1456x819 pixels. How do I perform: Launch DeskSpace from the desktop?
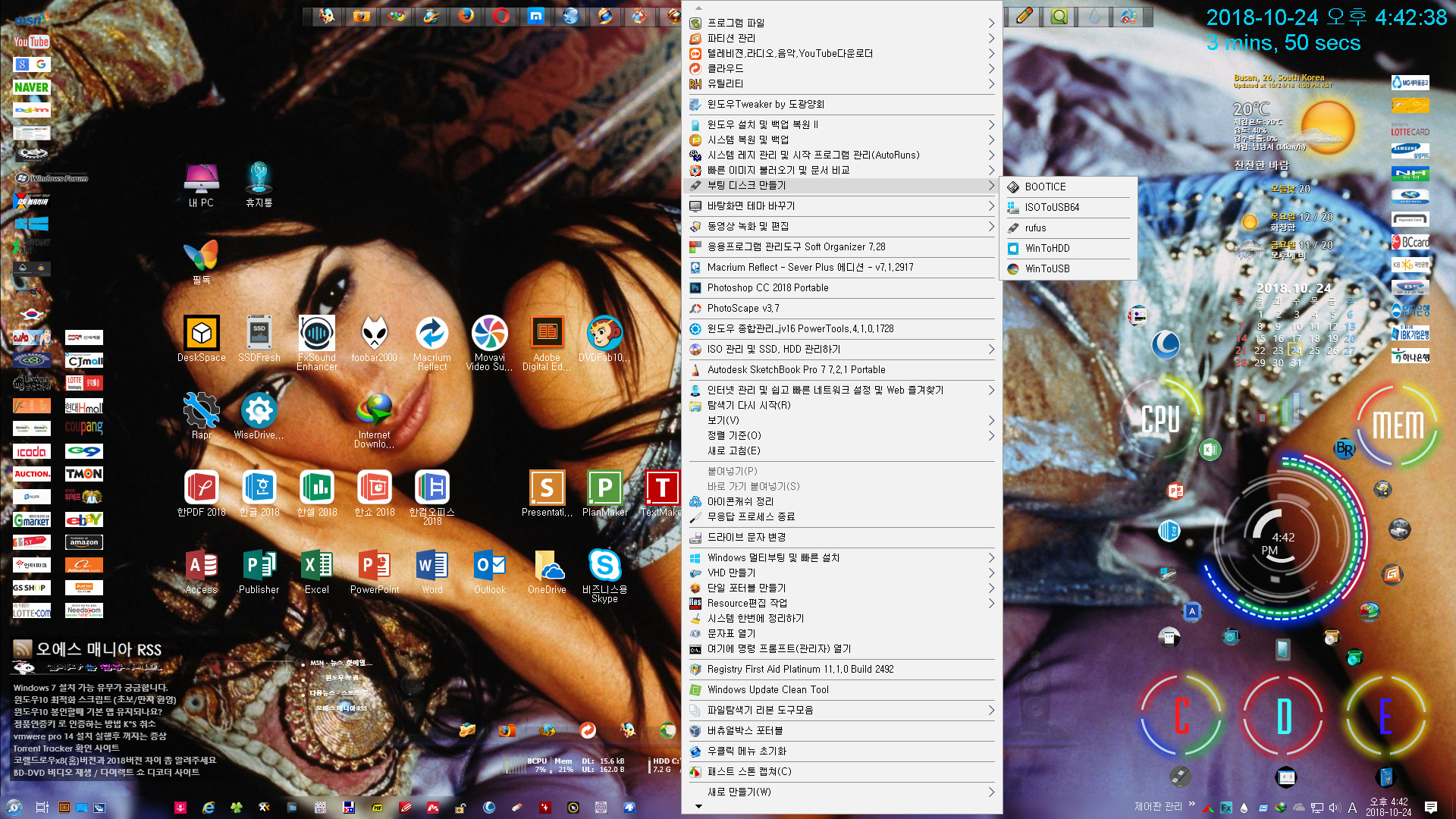(x=201, y=339)
